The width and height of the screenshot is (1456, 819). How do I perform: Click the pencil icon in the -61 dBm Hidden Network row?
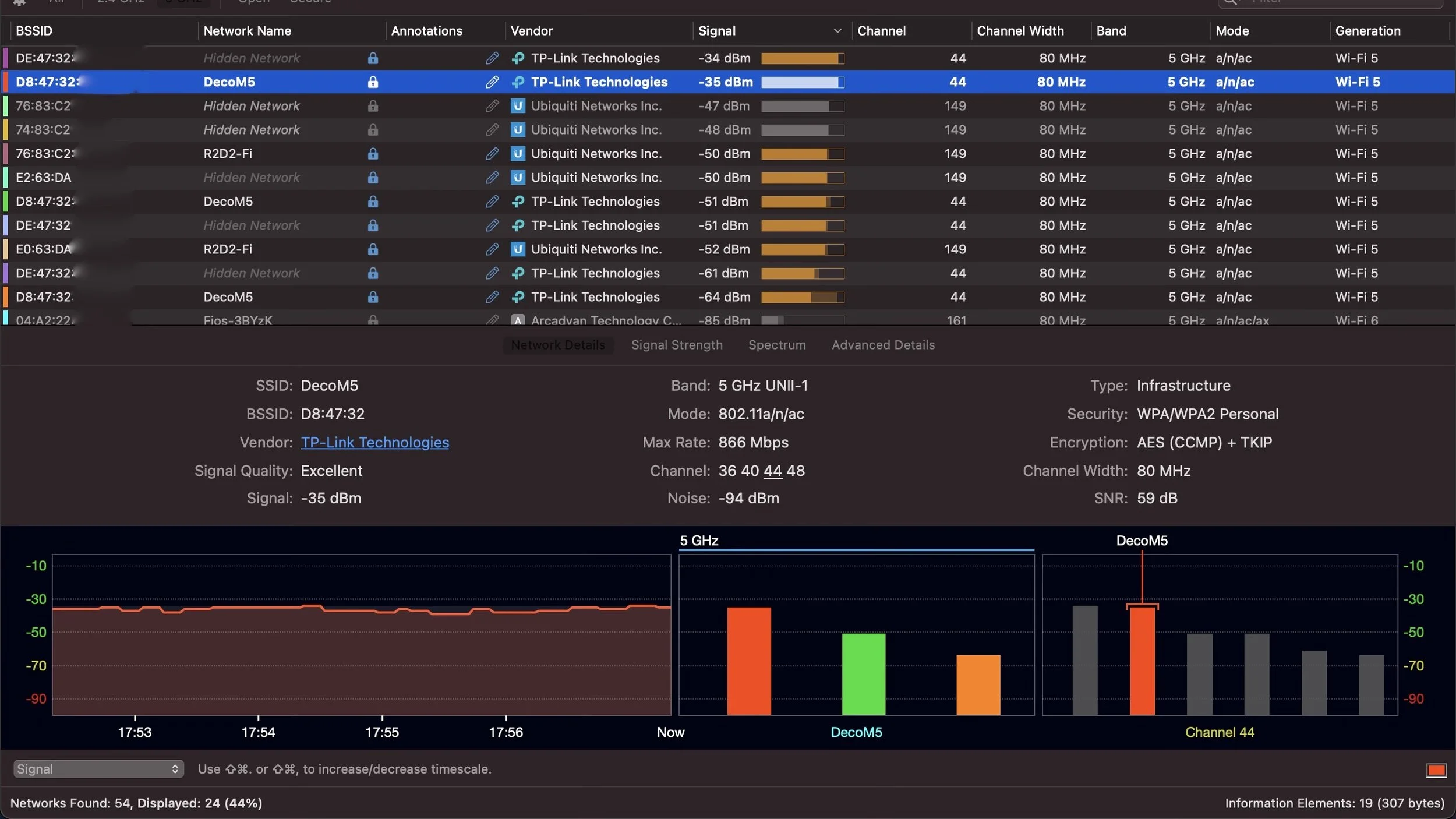tap(492, 273)
